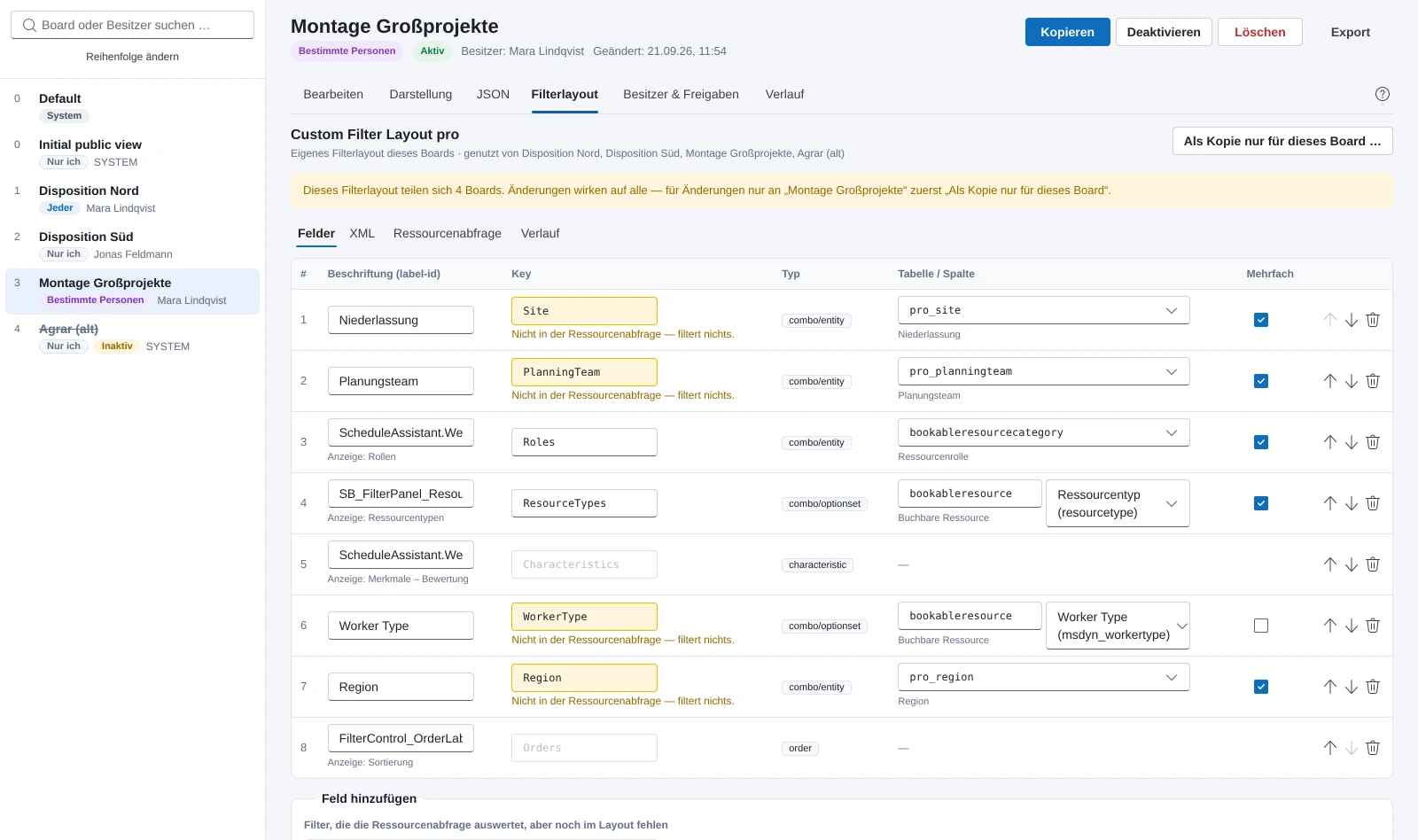
Task: Open the pro_site table dropdown
Action: pyautogui.click(x=1043, y=310)
